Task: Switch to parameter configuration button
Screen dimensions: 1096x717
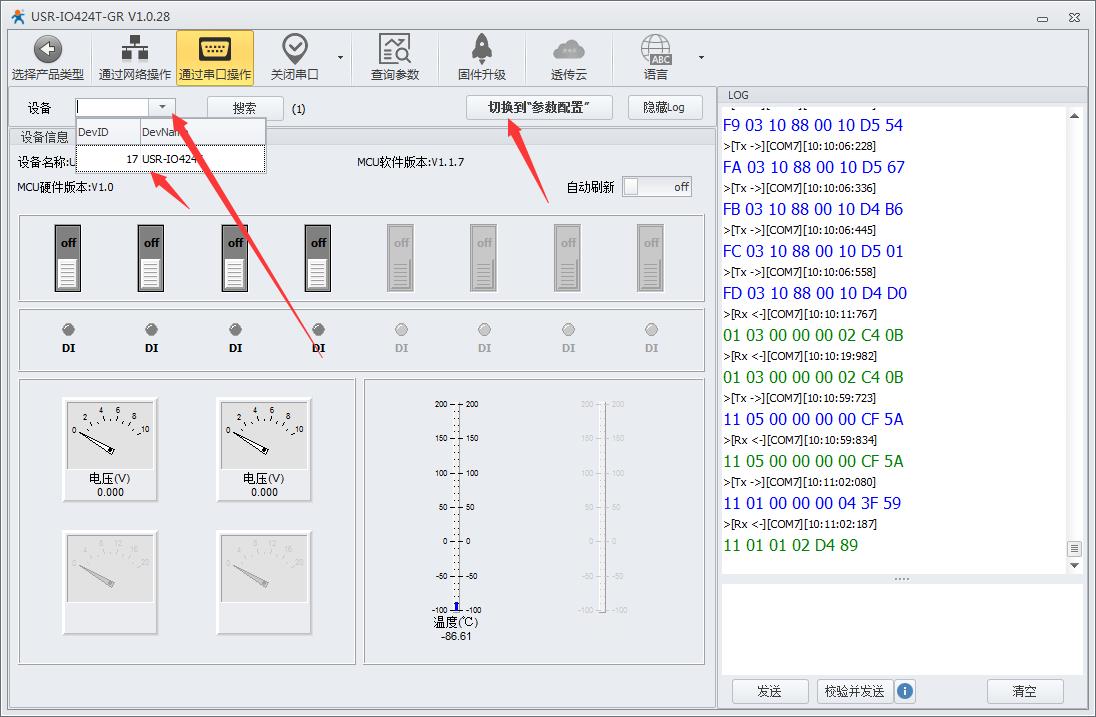Action: click(x=539, y=107)
